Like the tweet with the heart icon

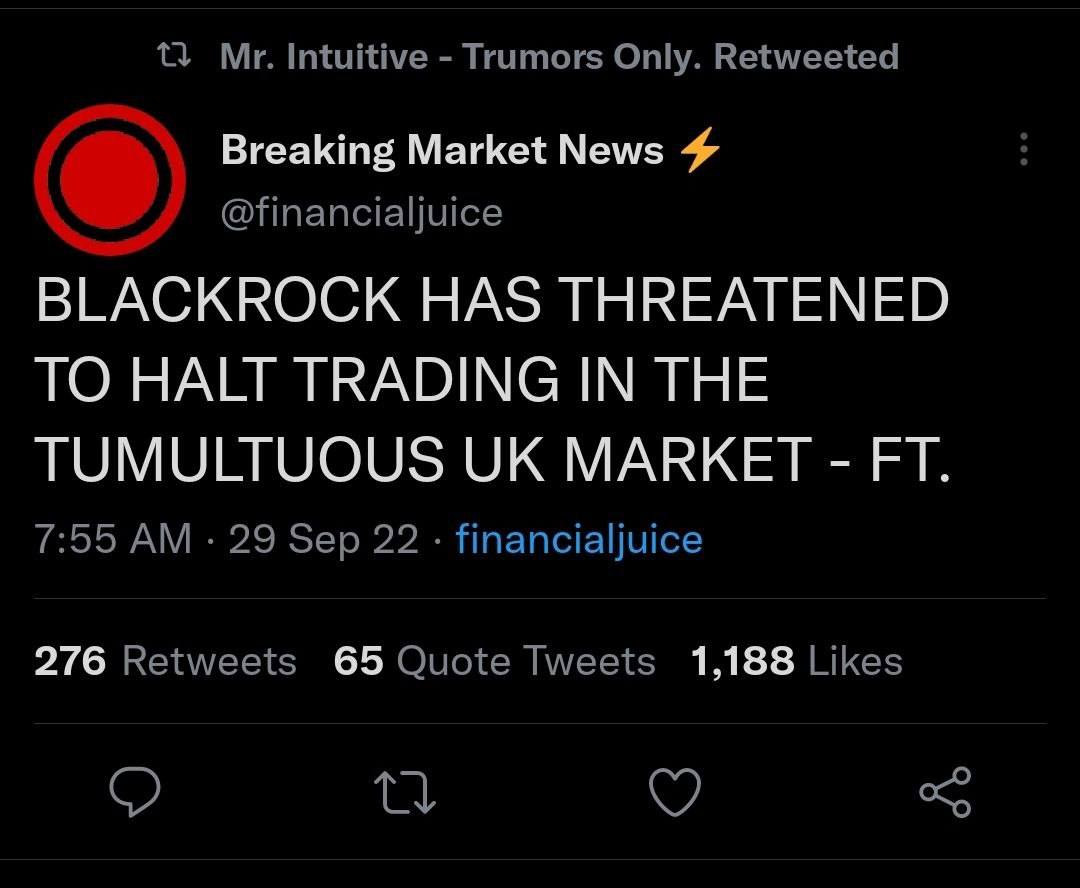(x=675, y=792)
